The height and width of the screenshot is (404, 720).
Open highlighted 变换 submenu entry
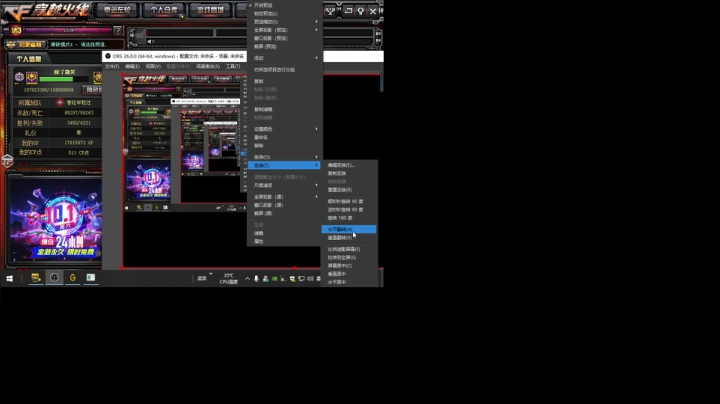[285, 165]
